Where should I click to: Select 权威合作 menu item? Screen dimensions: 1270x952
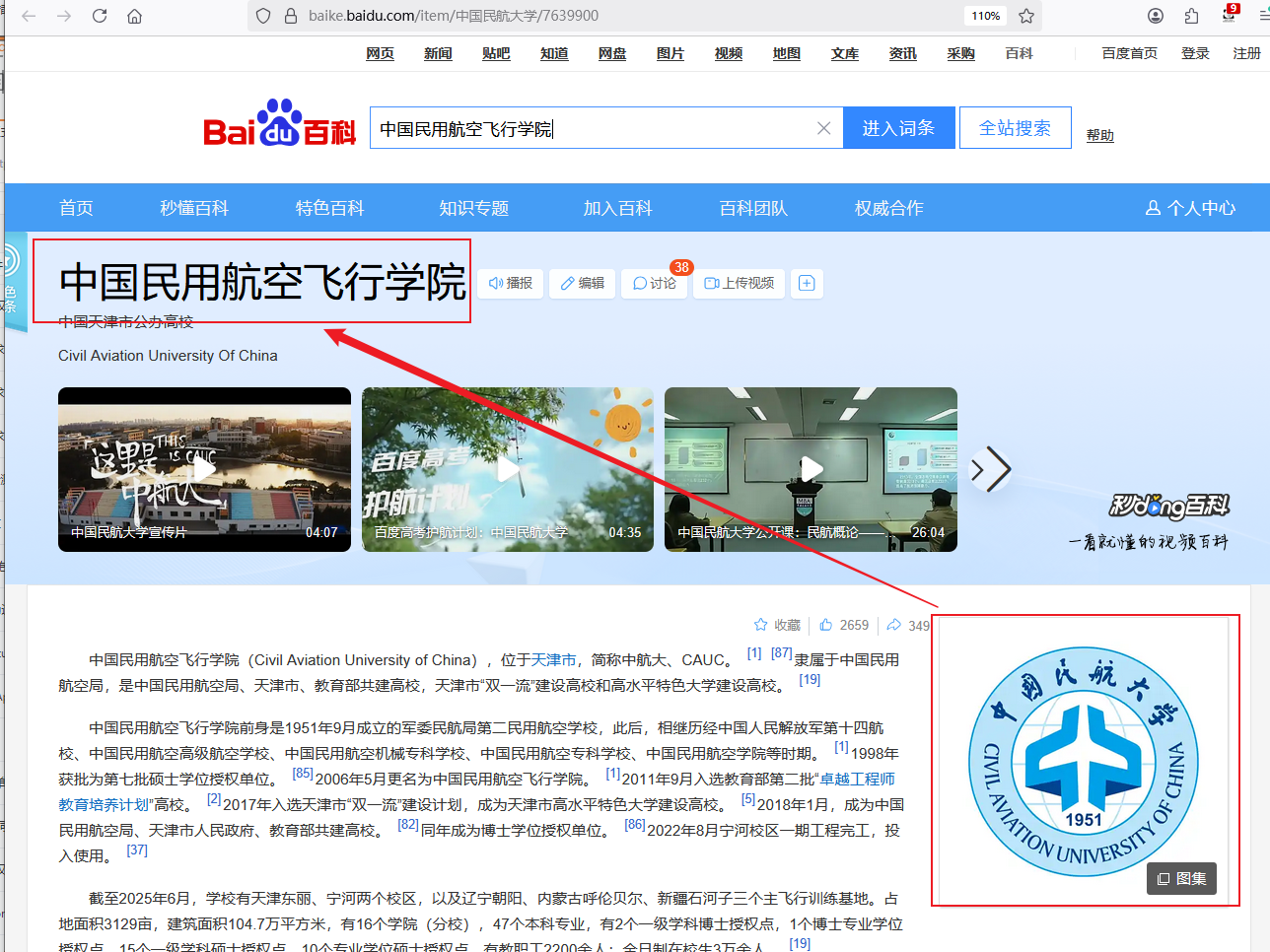889,208
